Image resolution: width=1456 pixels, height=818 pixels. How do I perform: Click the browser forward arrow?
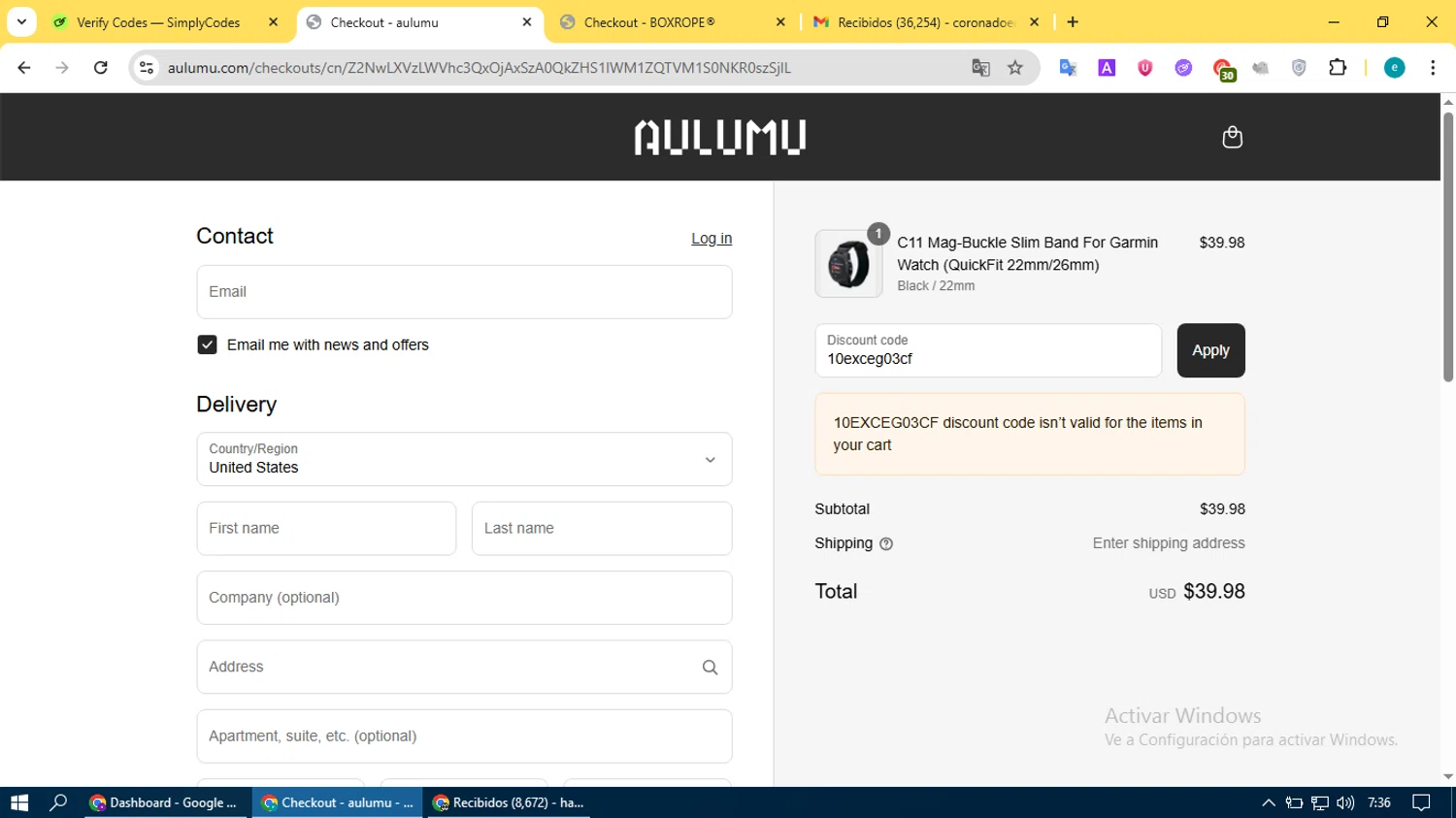[62, 67]
